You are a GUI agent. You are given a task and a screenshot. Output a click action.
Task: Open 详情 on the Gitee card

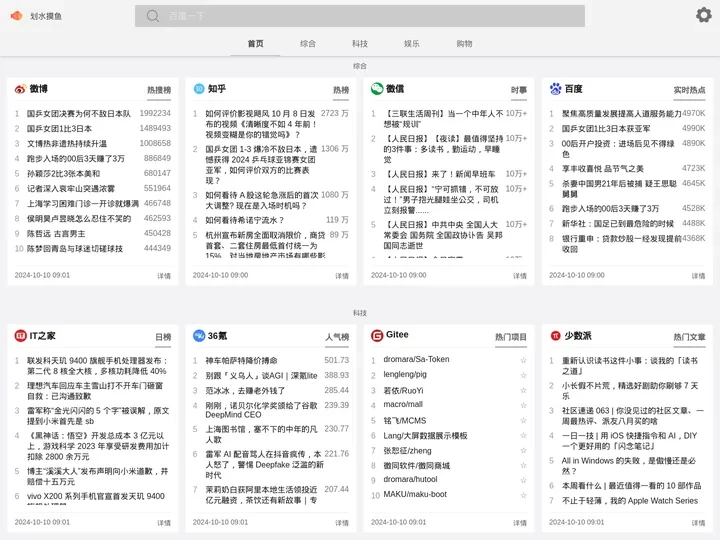tap(520, 523)
